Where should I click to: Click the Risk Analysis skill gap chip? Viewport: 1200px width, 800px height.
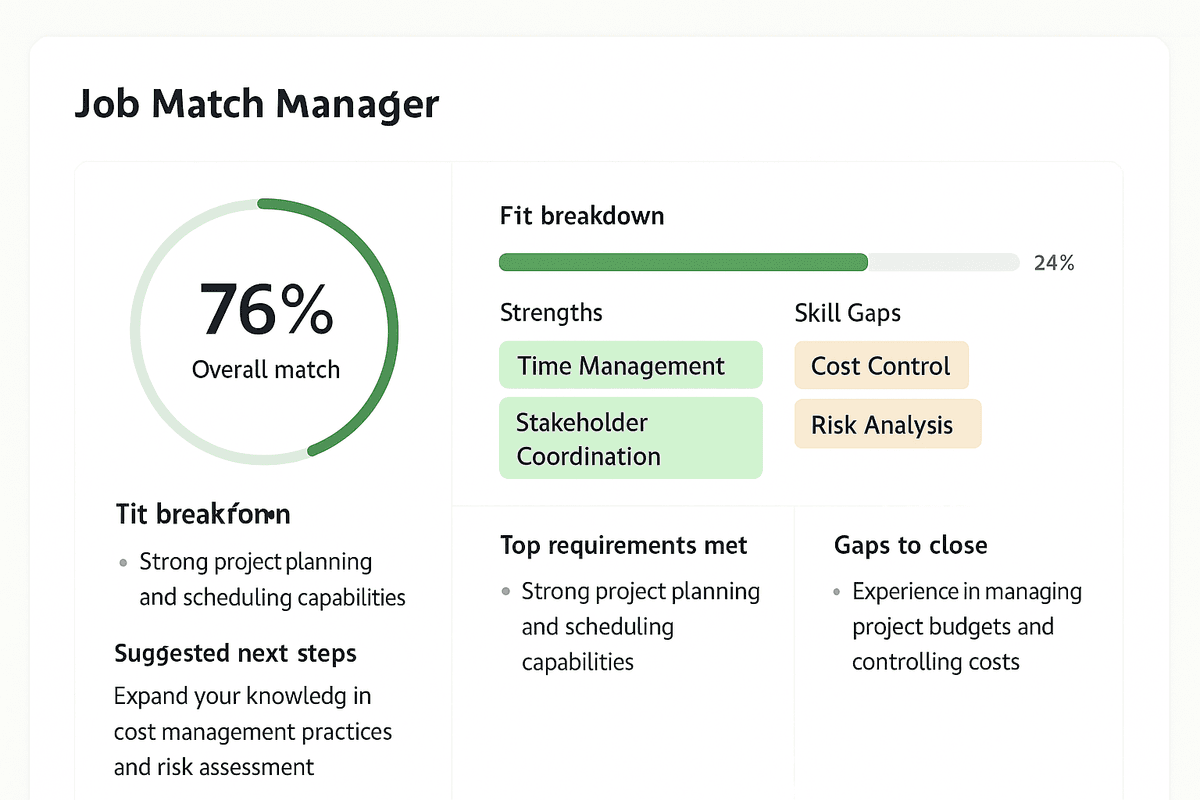[887, 424]
